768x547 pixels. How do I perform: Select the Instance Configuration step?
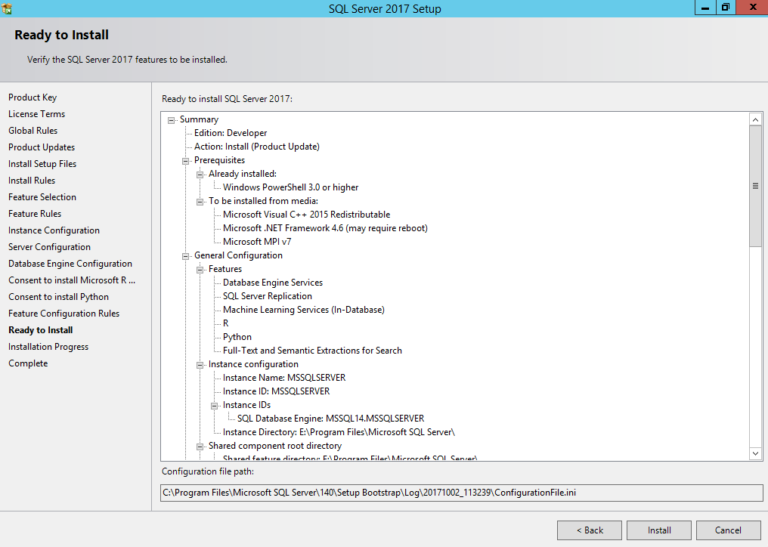[x=54, y=230]
